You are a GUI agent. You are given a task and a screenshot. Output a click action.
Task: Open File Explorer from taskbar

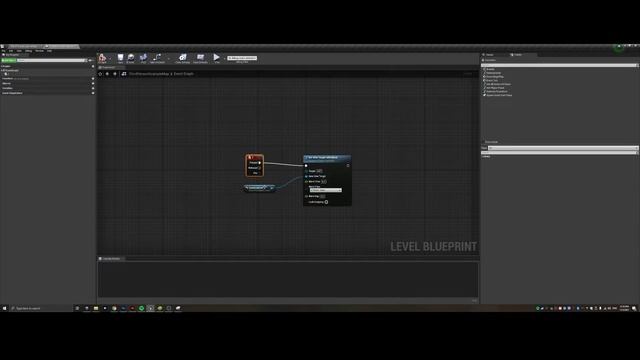[x=96, y=308]
